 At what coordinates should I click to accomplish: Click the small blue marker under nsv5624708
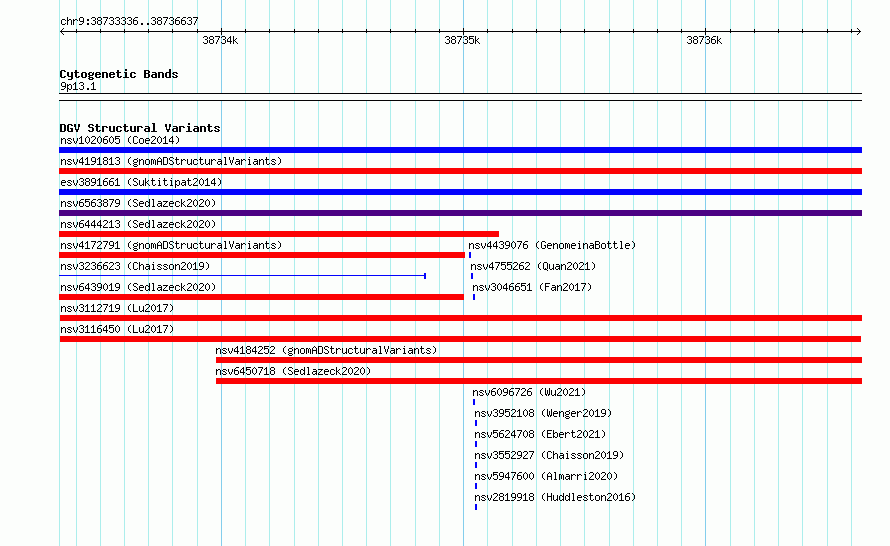tap(476, 444)
